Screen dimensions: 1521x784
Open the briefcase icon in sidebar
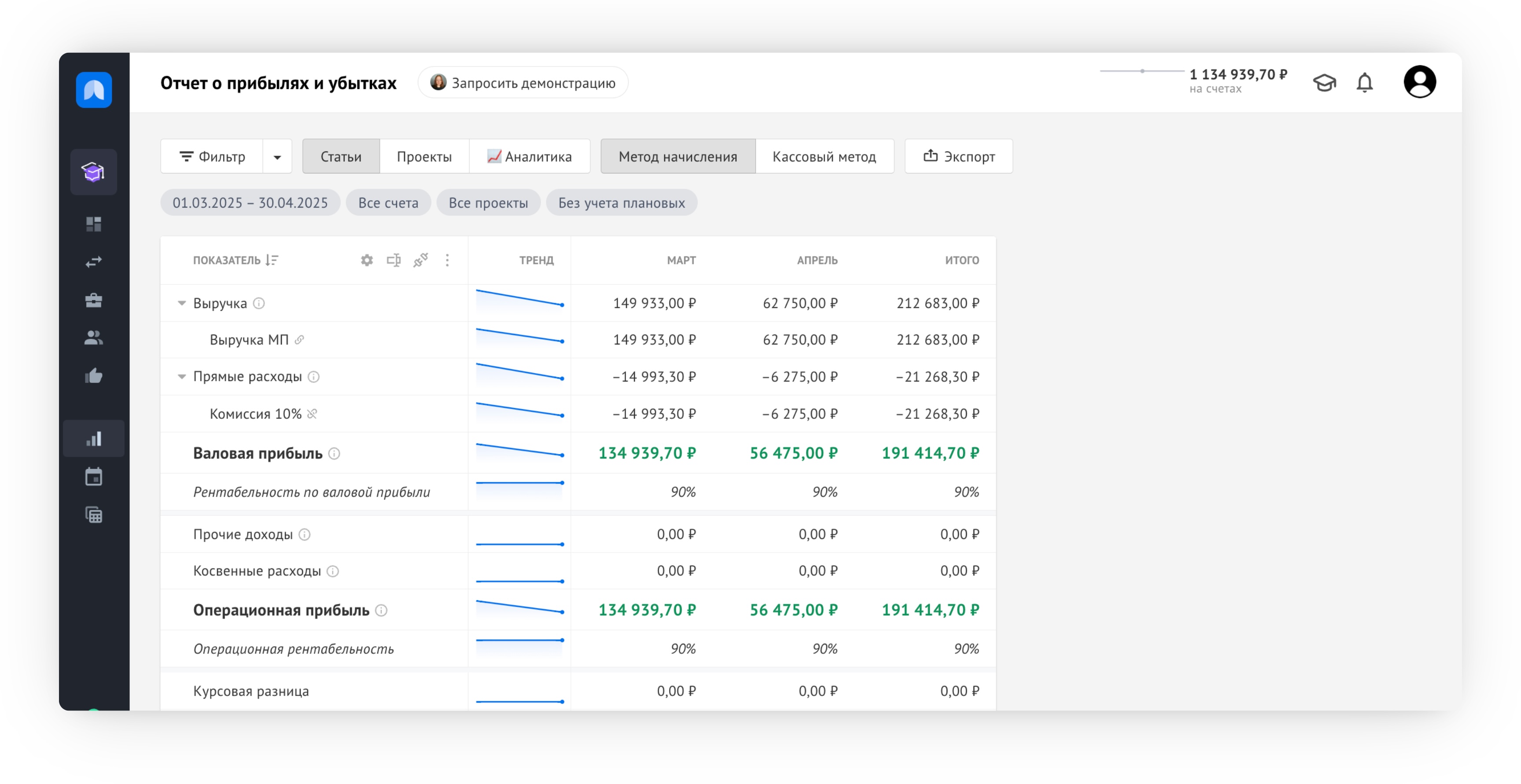tap(93, 300)
